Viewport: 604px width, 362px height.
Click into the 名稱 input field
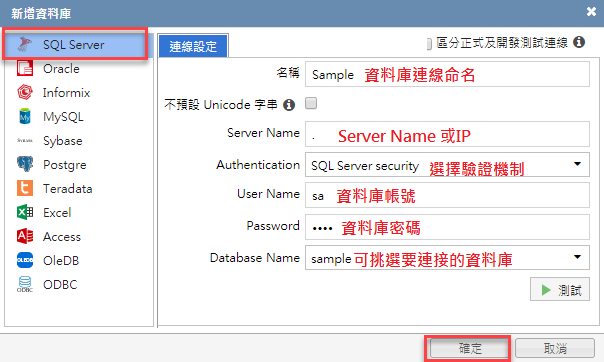(447, 74)
